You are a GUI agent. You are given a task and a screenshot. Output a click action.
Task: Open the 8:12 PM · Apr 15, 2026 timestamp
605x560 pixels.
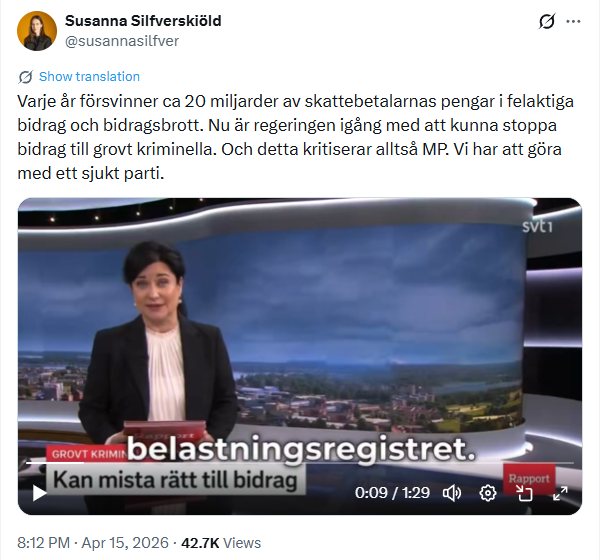pyautogui.click(x=93, y=543)
